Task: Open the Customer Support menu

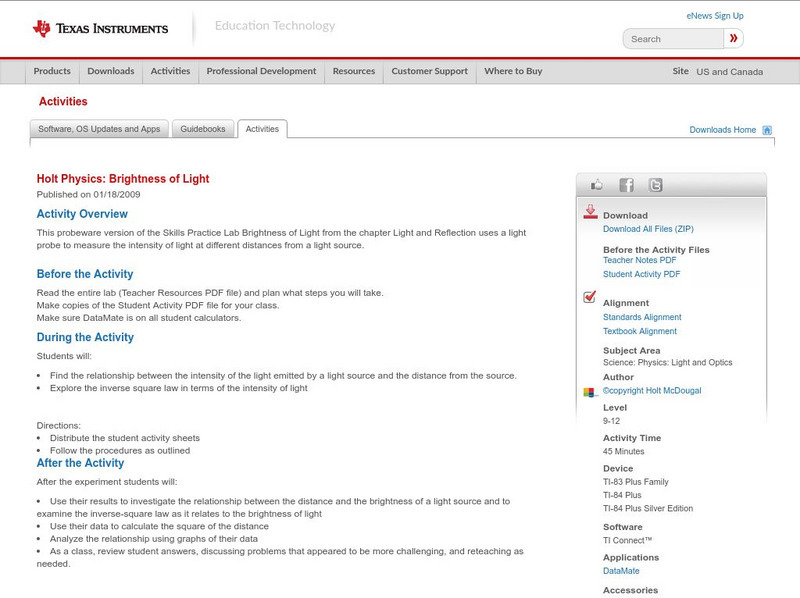Action: click(x=430, y=71)
